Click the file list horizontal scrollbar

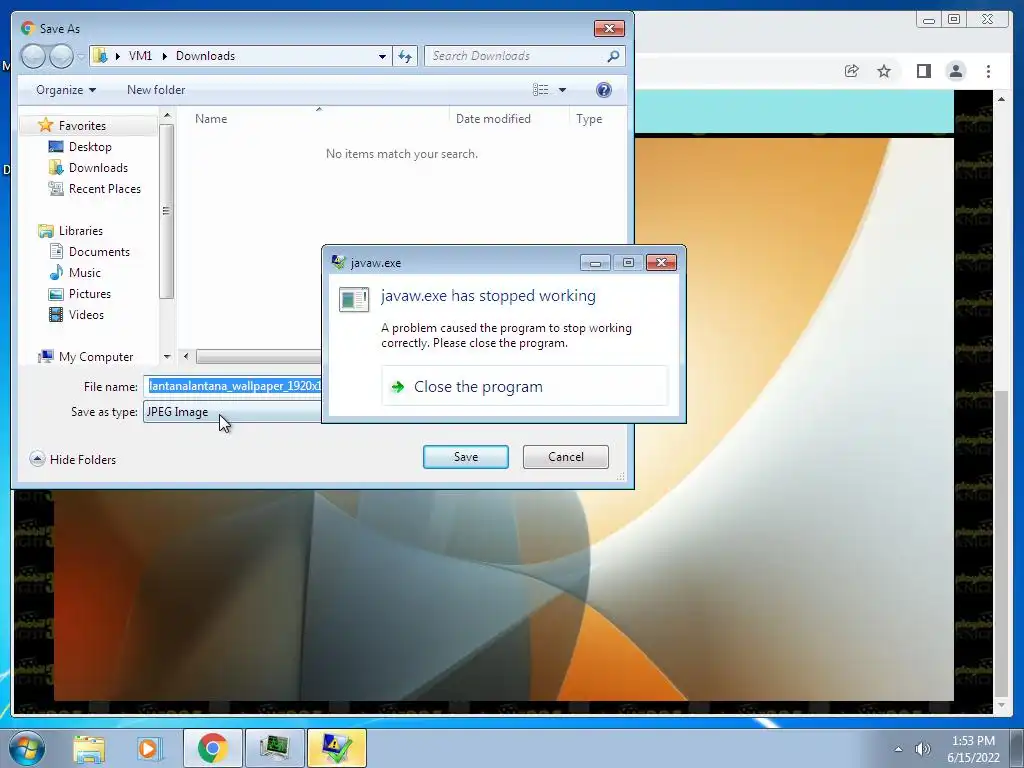pos(259,357)
